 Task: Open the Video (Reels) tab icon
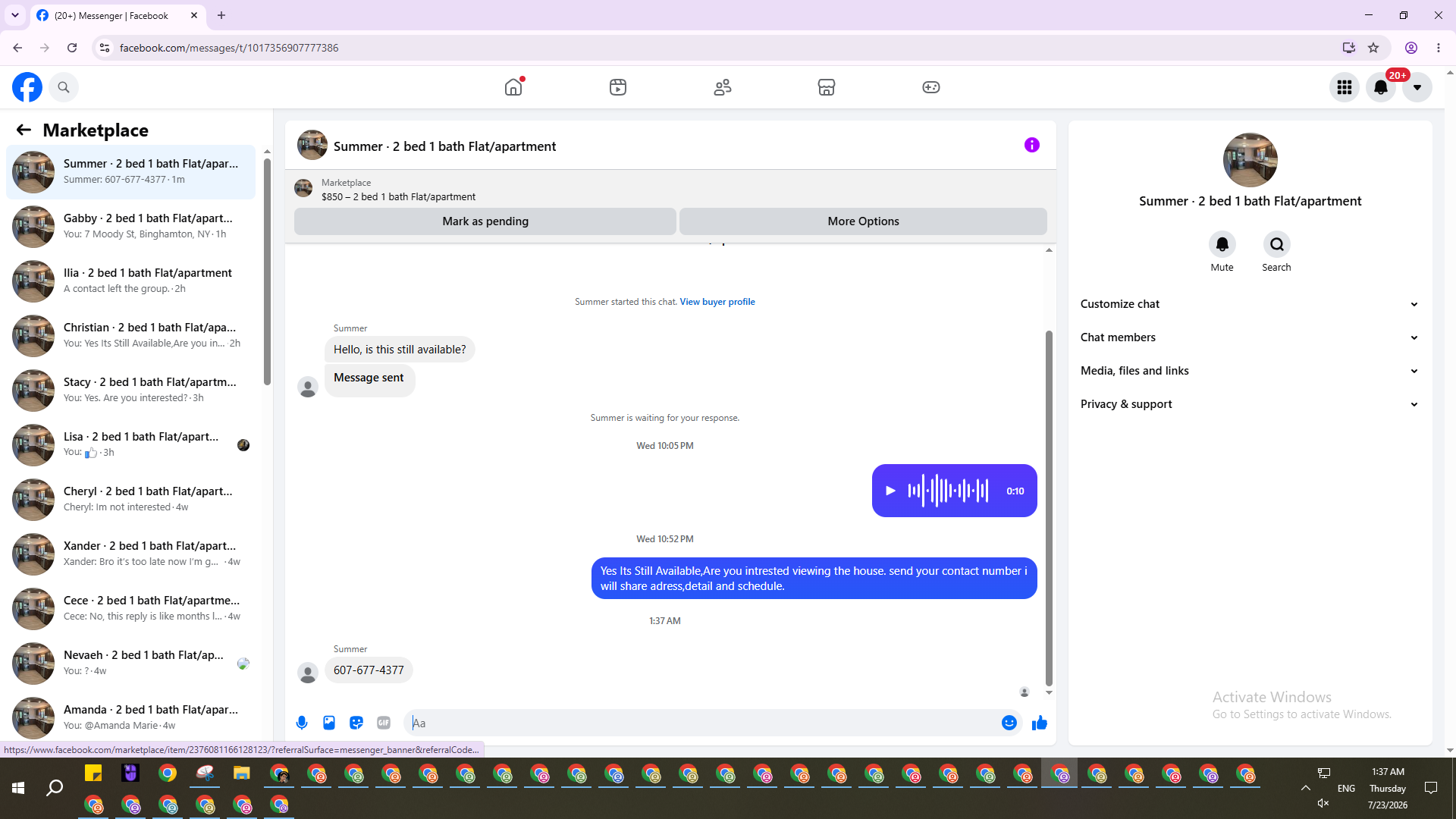[618, 87]
